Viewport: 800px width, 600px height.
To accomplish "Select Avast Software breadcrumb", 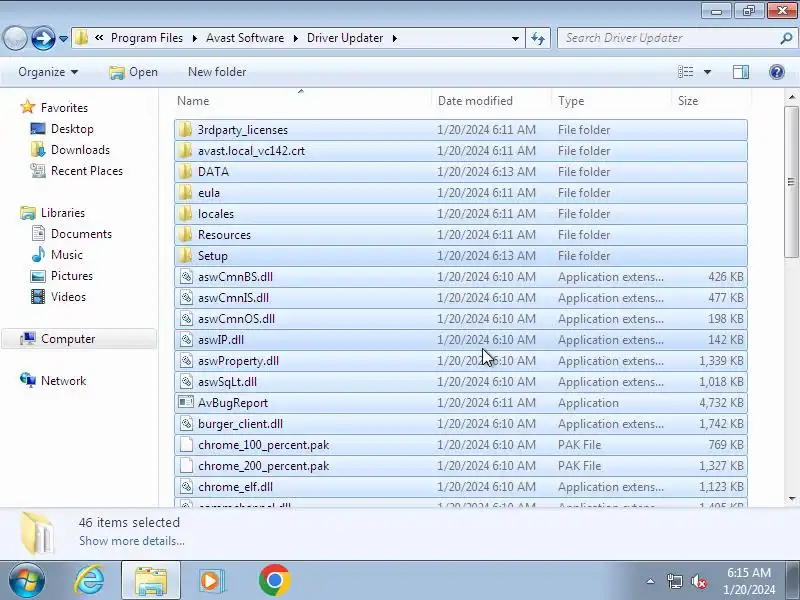I will pos(245,38).
